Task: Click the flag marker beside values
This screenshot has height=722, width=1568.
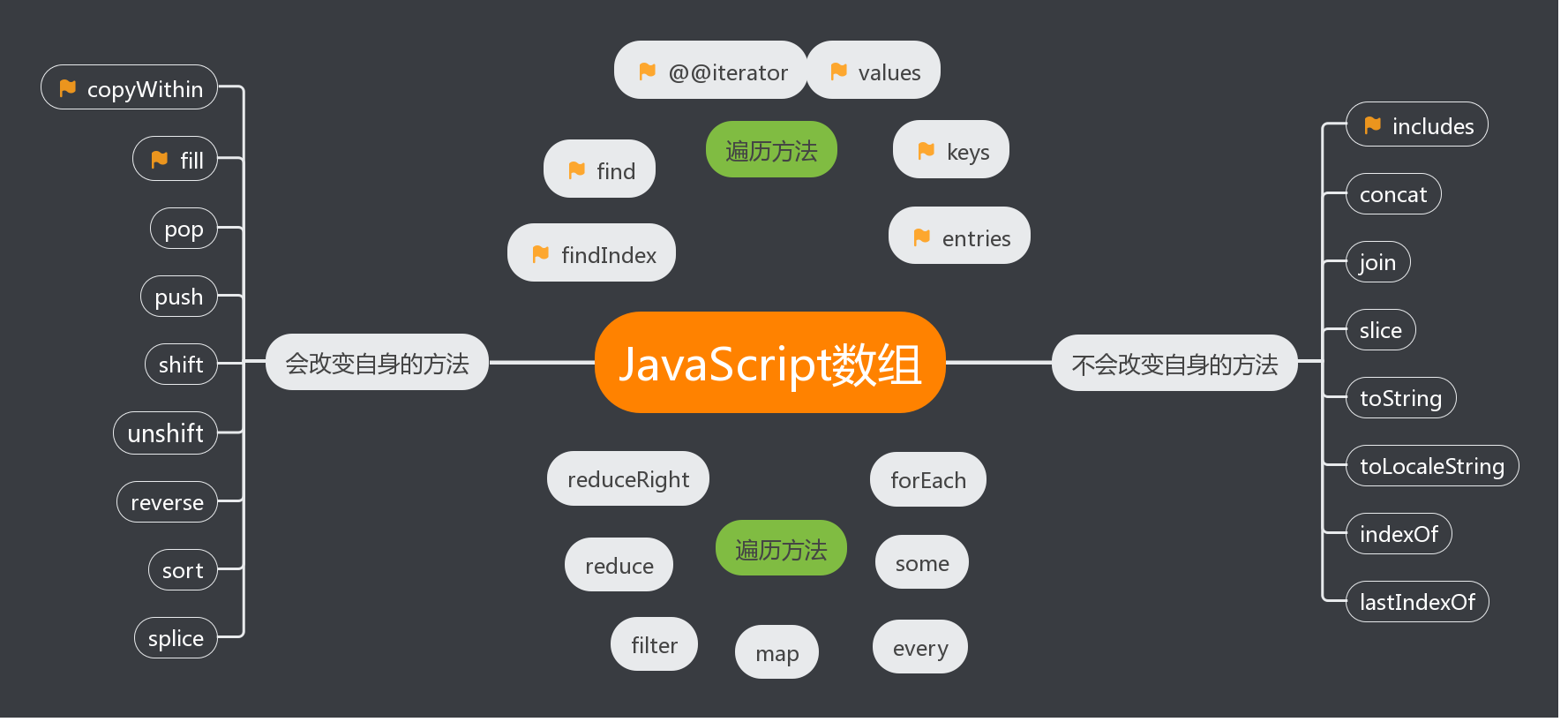Action: [x=838, y=71]
